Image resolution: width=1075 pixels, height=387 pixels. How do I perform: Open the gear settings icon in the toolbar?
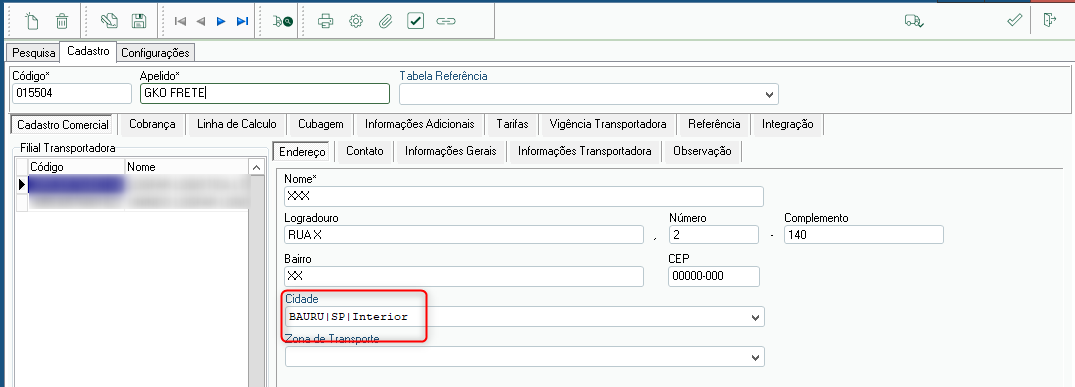(x=355, y=21)
